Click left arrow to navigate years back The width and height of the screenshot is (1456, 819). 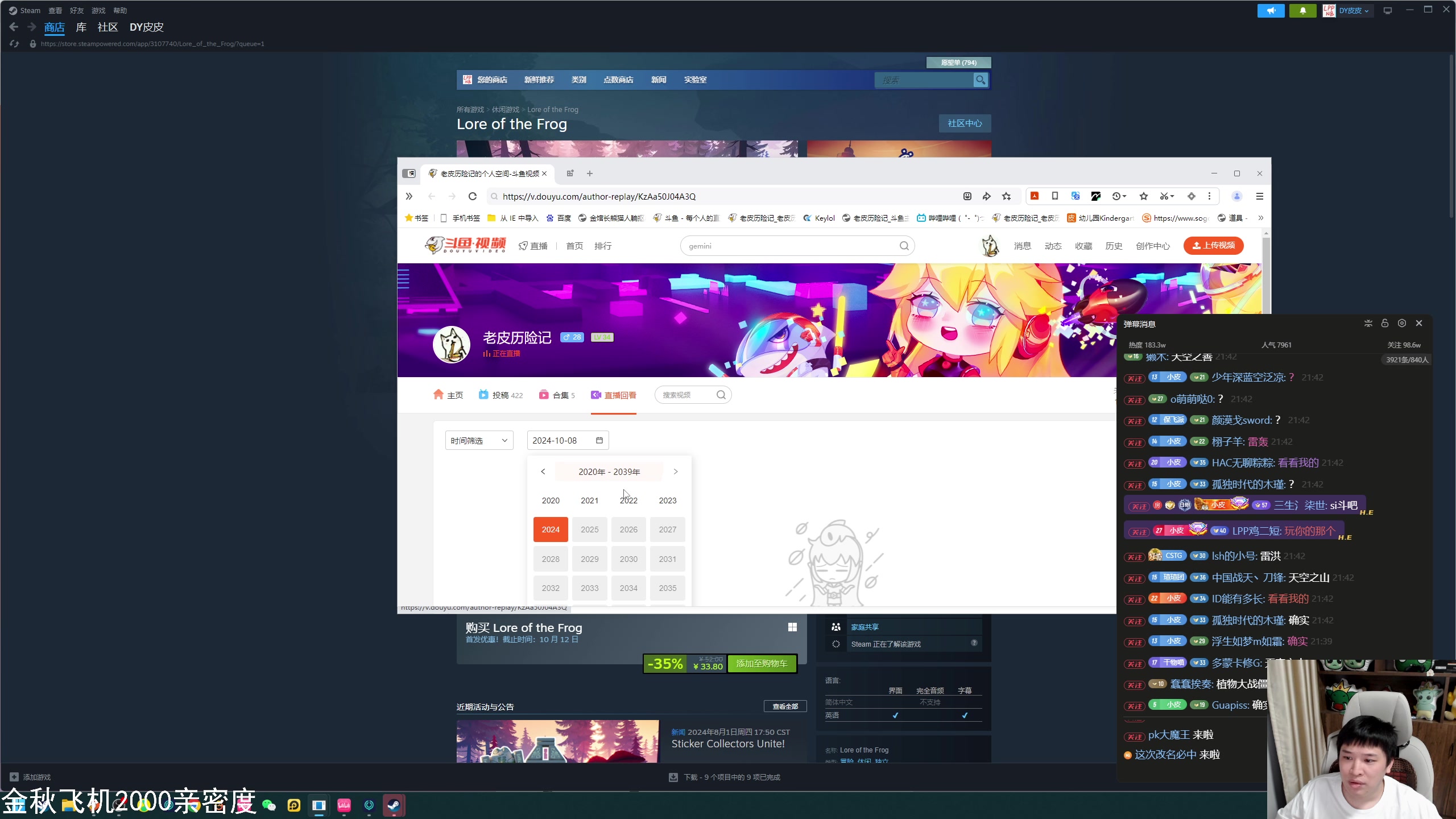[x=543, y=471]
